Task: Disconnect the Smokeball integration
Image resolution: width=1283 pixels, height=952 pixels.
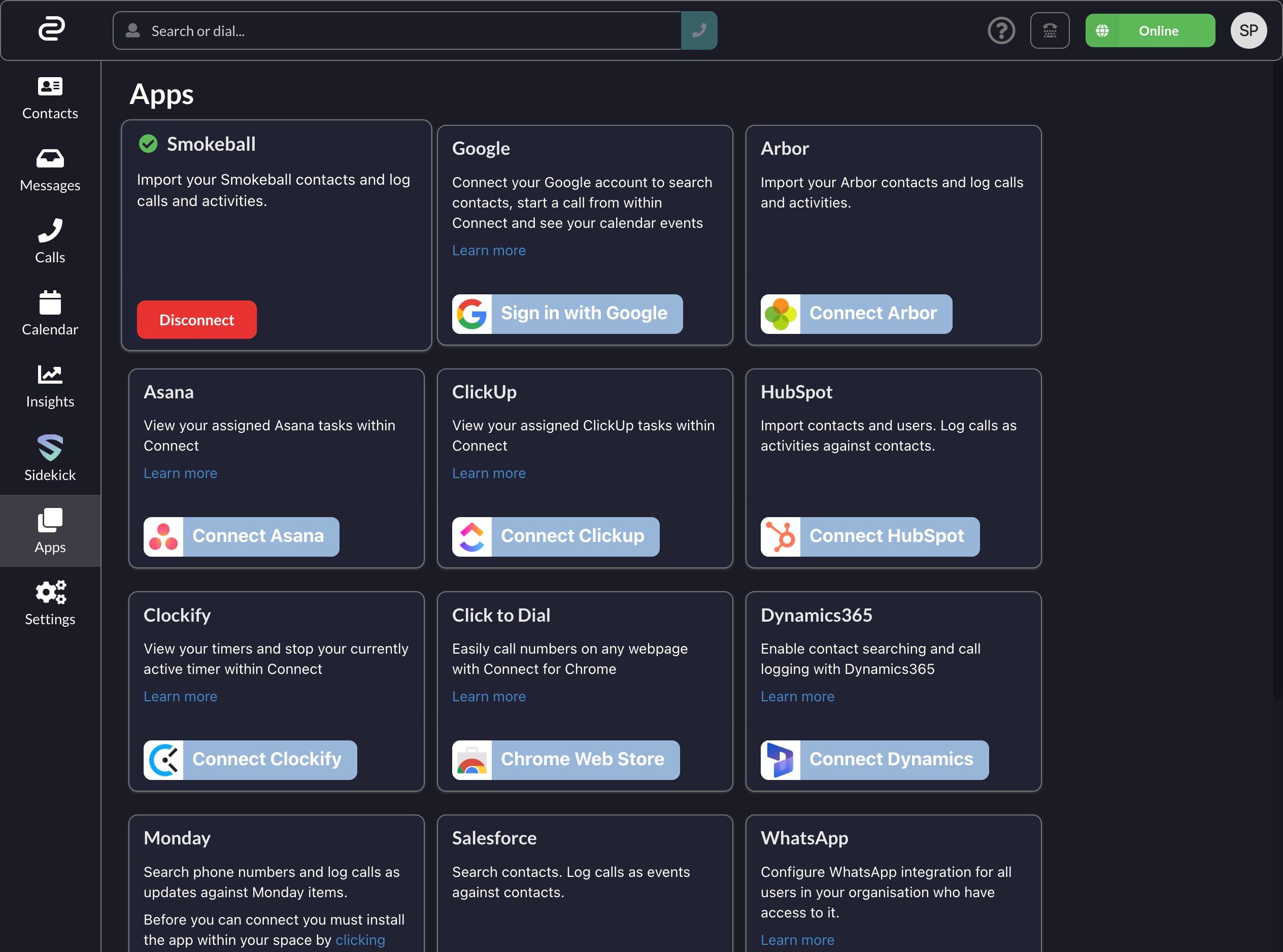Action: coord(196,320)
